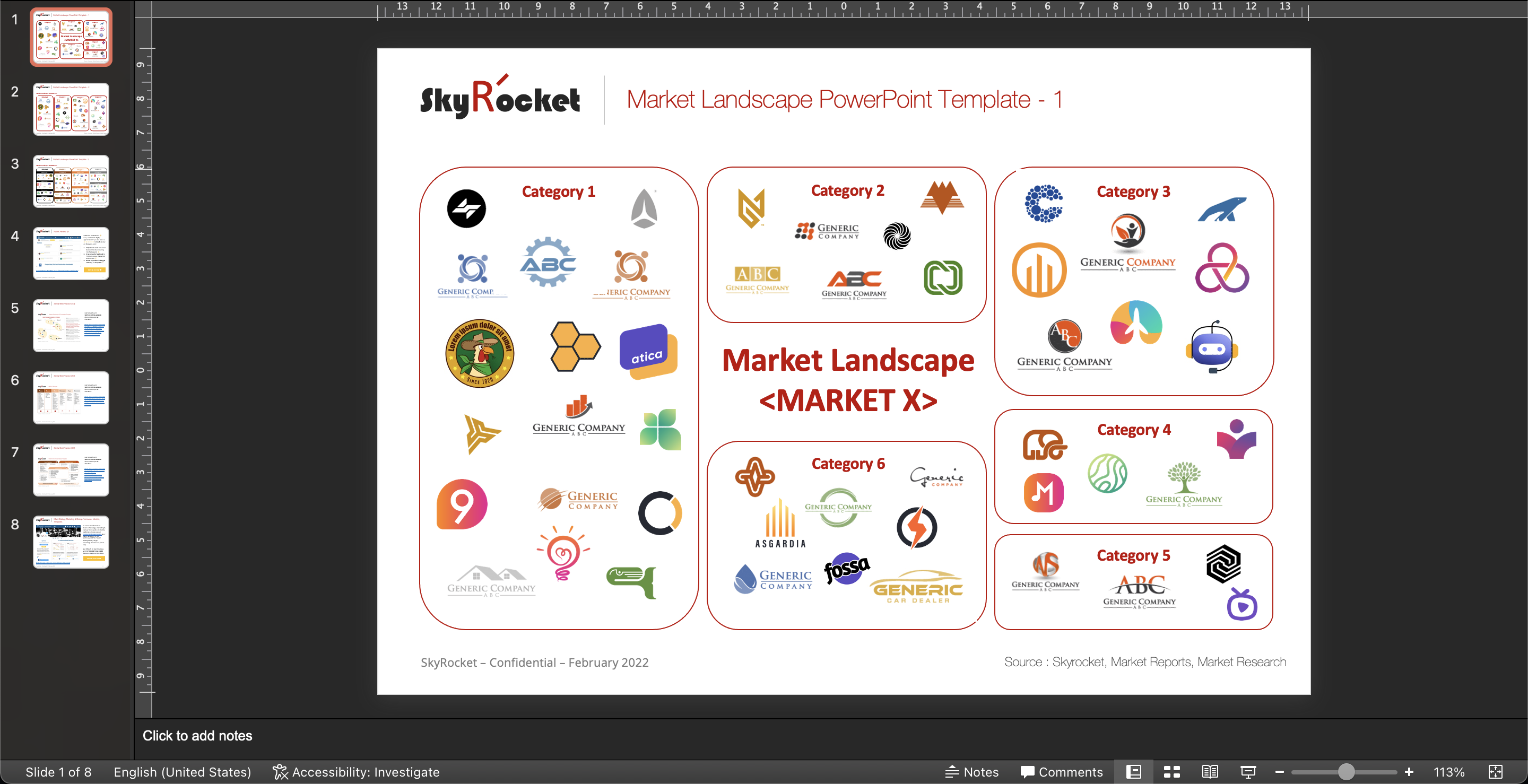Select the orange honeycomb hexagon logo

[574, 346]
